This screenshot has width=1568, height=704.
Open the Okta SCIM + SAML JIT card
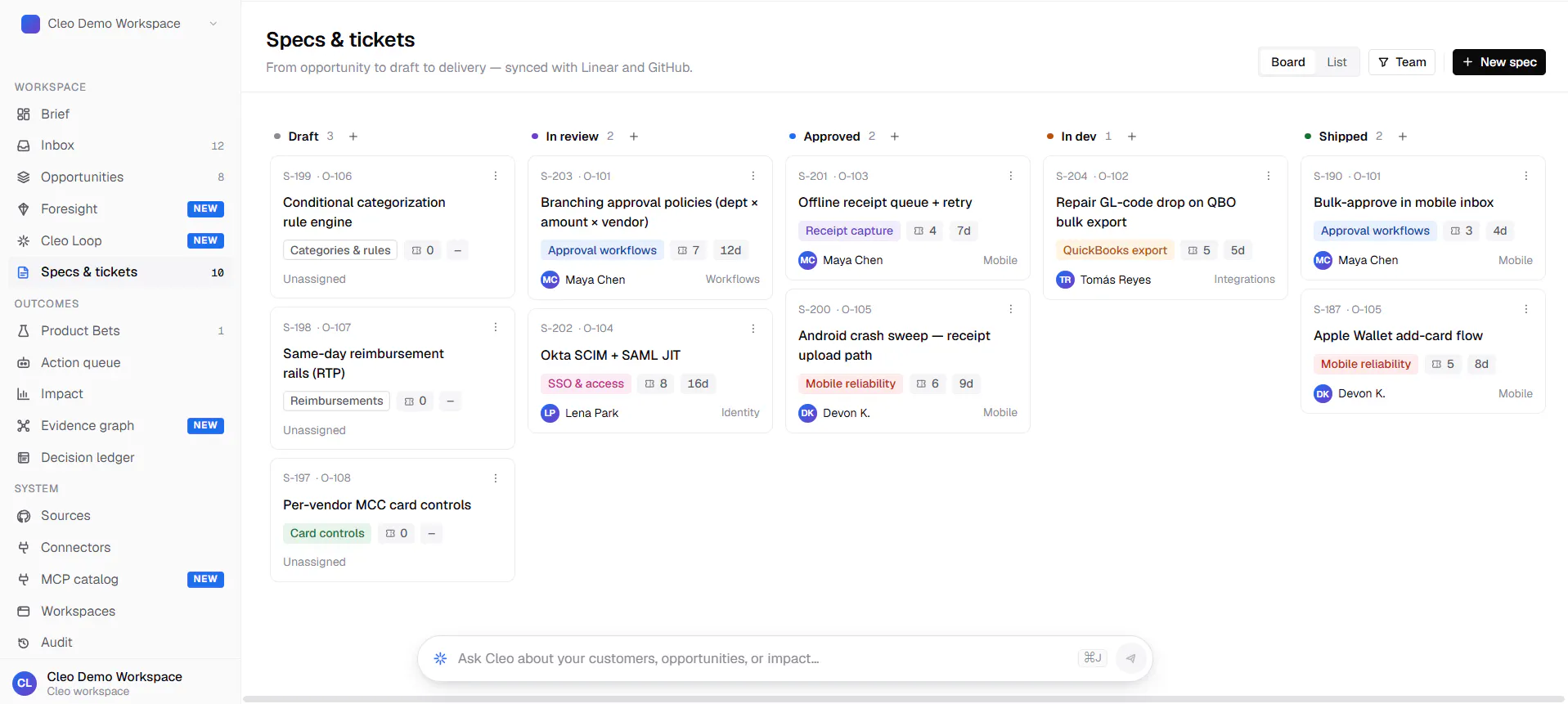(650, 371)
